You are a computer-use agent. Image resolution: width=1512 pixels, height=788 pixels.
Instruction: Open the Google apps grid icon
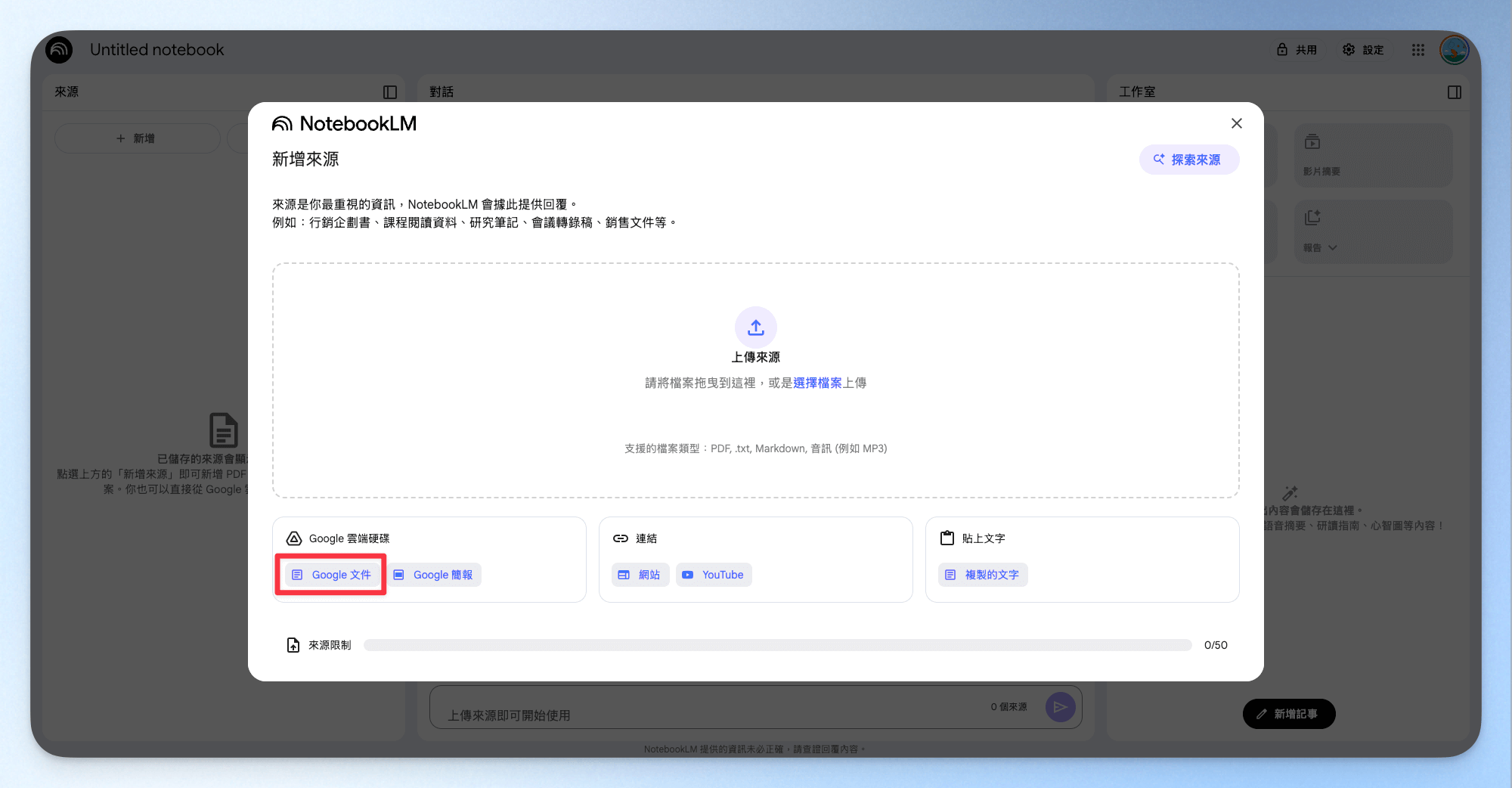1418,50
